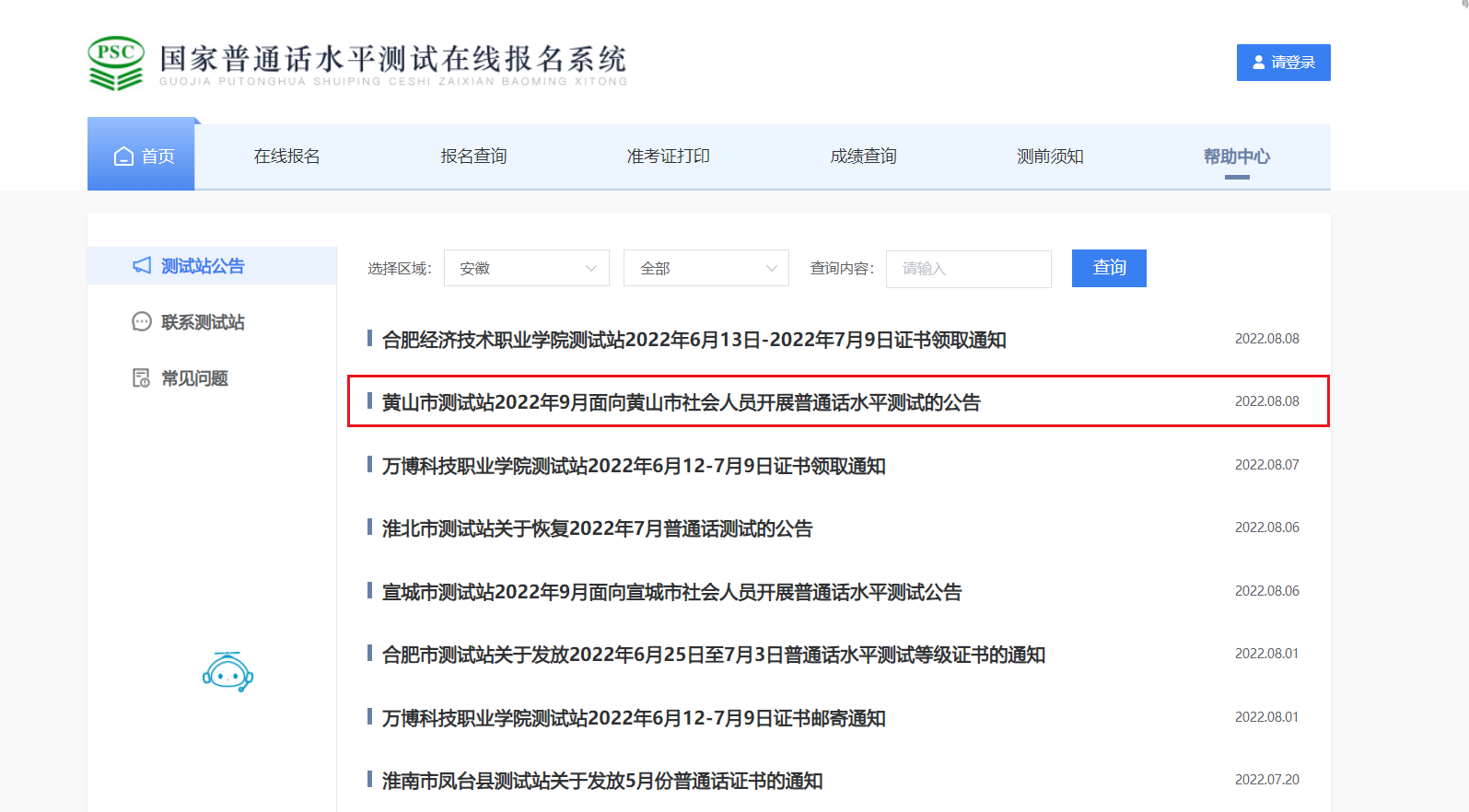Expand the 全部 city dropdown

click(x=706, y=268)
